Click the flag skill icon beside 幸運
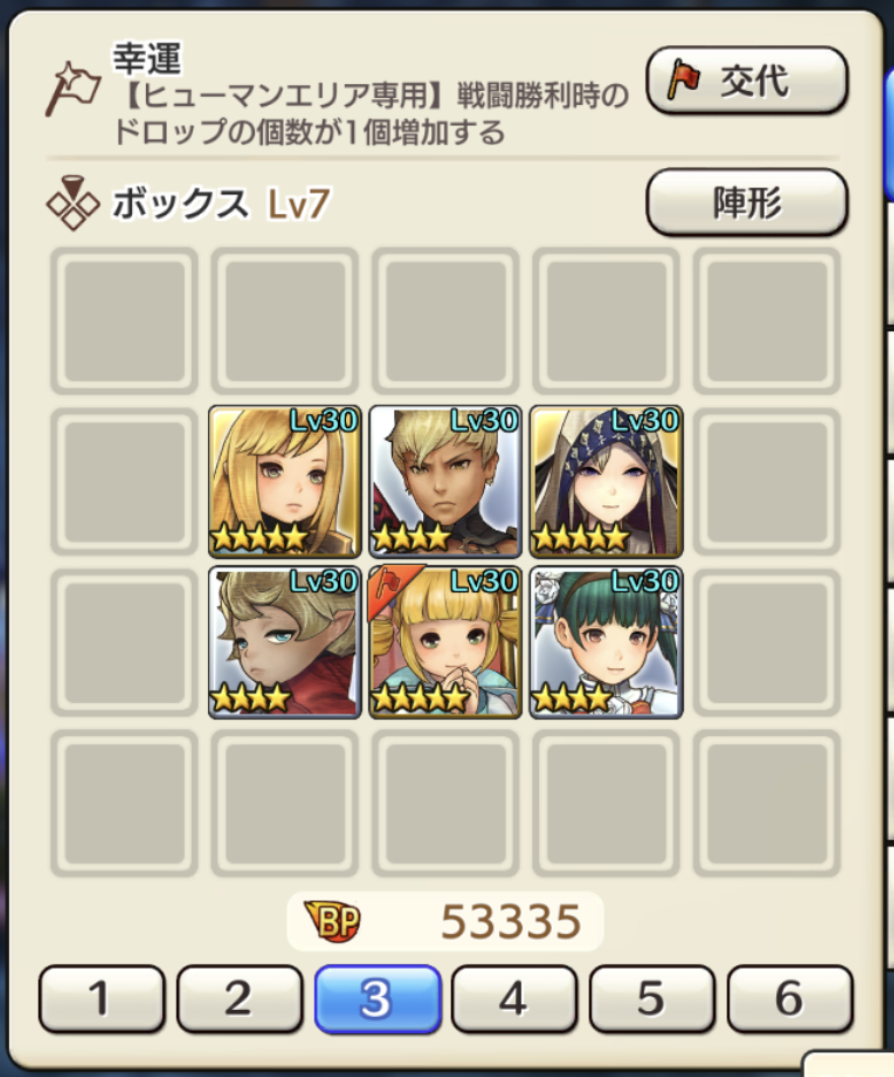The height and width of the screenshot is (1077, 894). pos(72,89)
